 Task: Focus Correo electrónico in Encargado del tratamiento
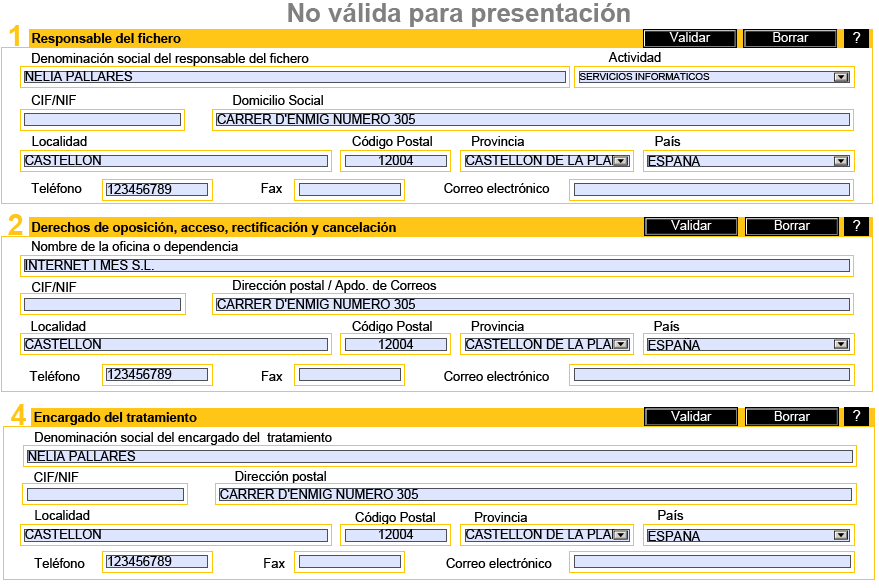[x=712, y=562]
